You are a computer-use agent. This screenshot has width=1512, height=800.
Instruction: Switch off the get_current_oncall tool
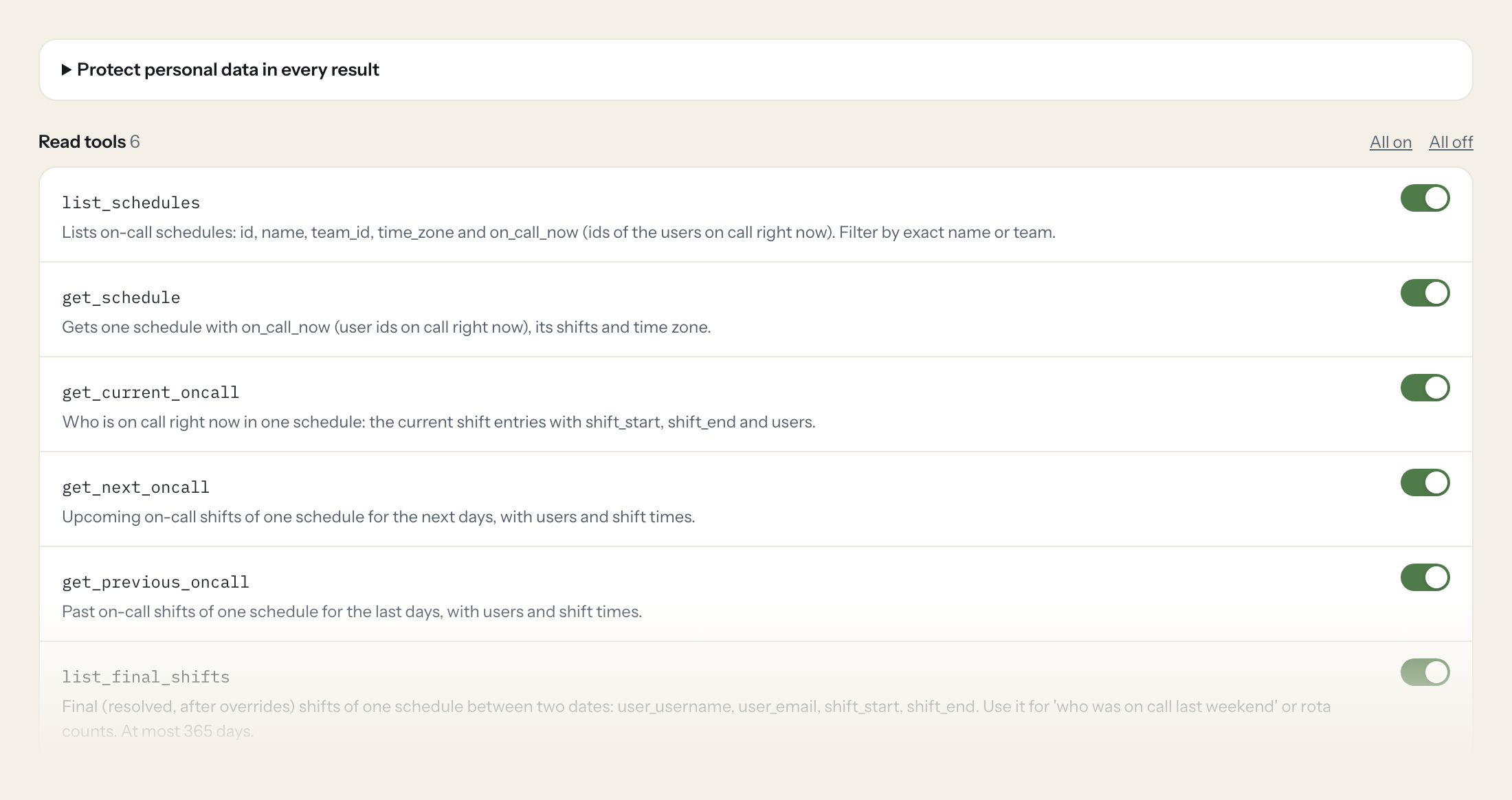[1425, 388]
